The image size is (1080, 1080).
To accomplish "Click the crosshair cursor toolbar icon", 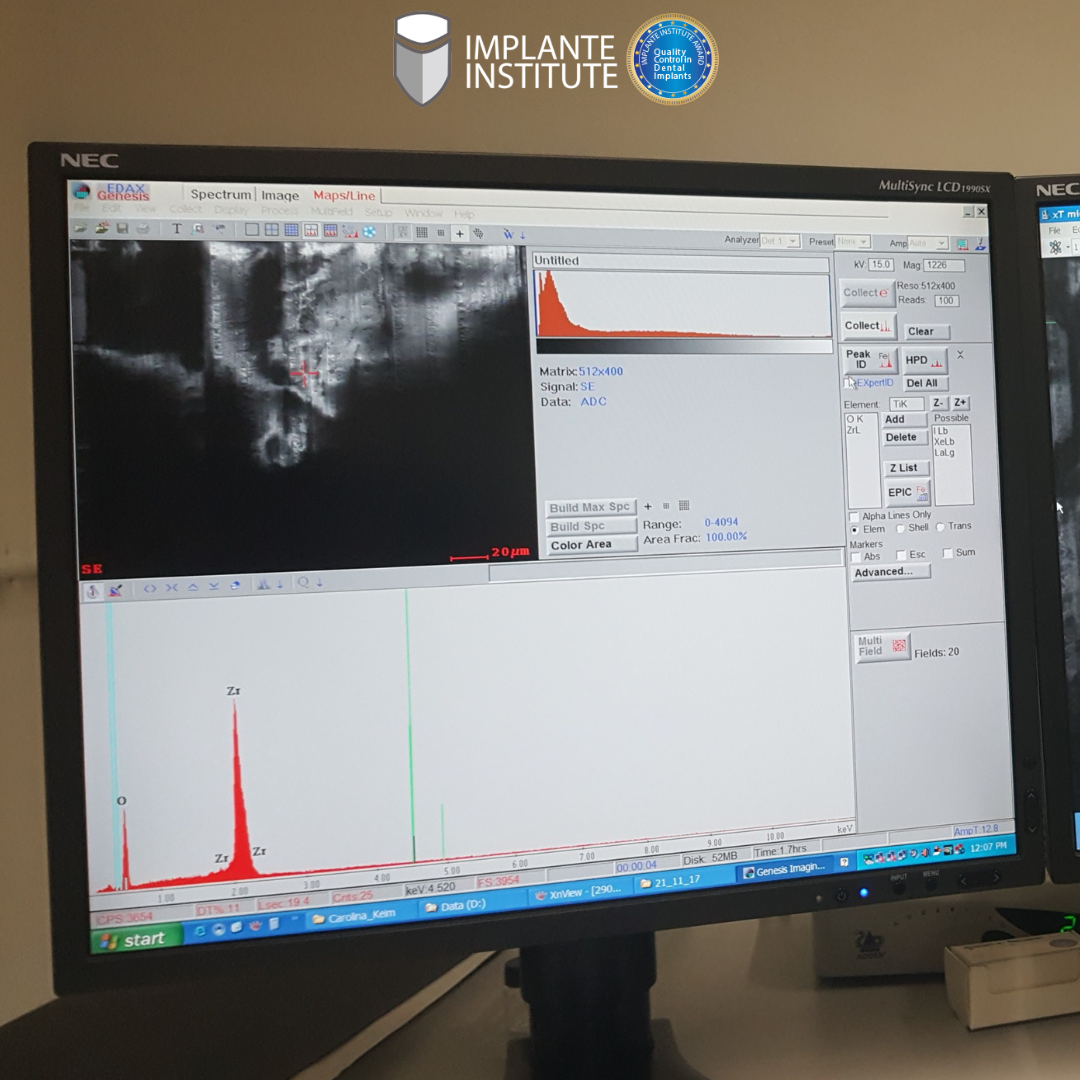I will (460, 233).
